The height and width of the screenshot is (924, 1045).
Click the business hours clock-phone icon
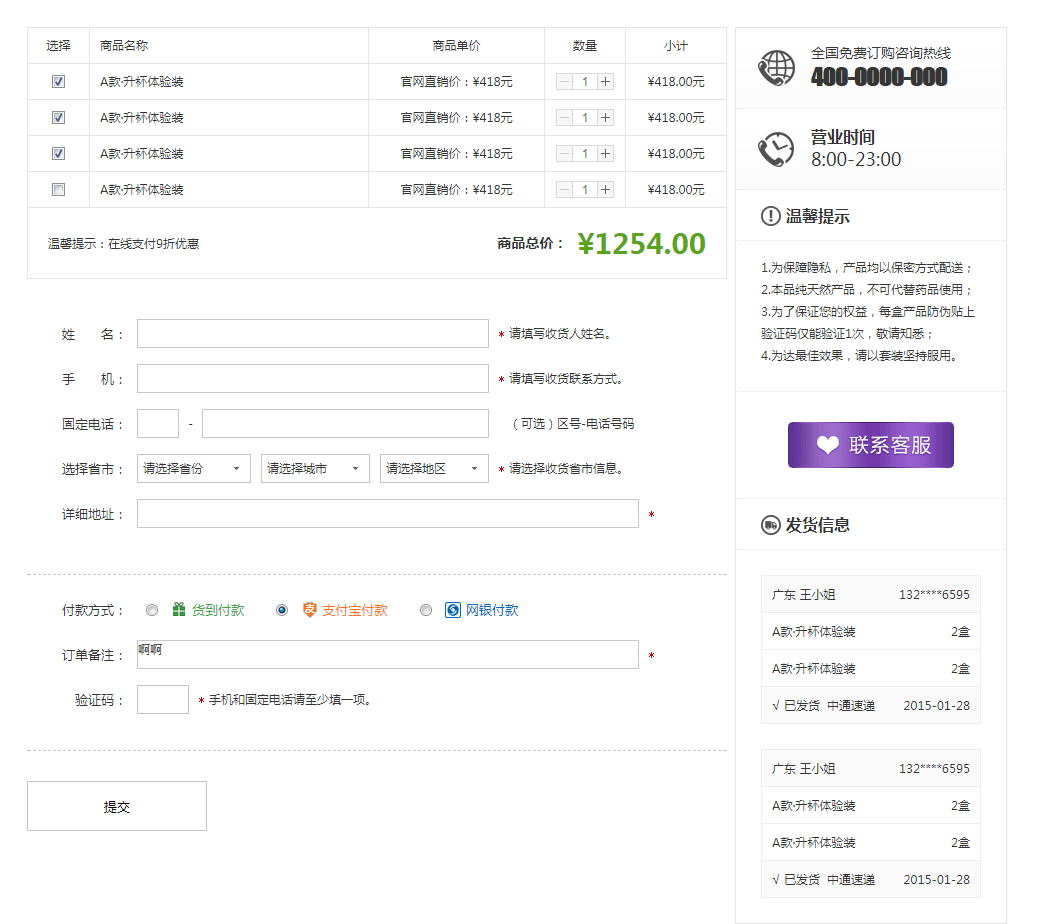coord(776,149)
